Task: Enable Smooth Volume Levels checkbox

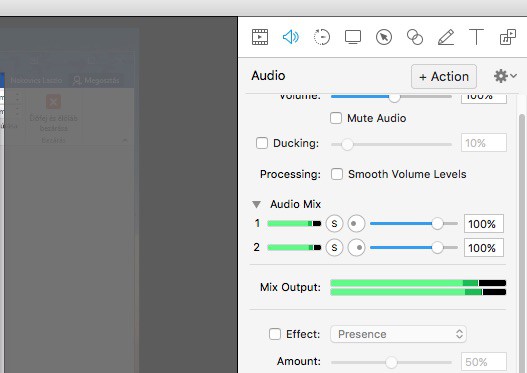Action: (x=337, y=174)
